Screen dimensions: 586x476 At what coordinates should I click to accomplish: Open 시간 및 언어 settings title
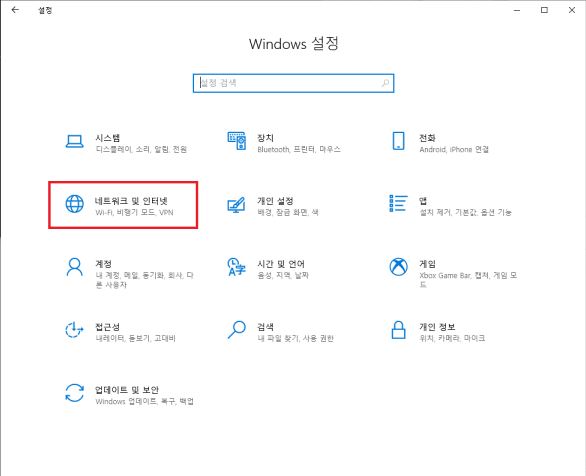[281, 264]
